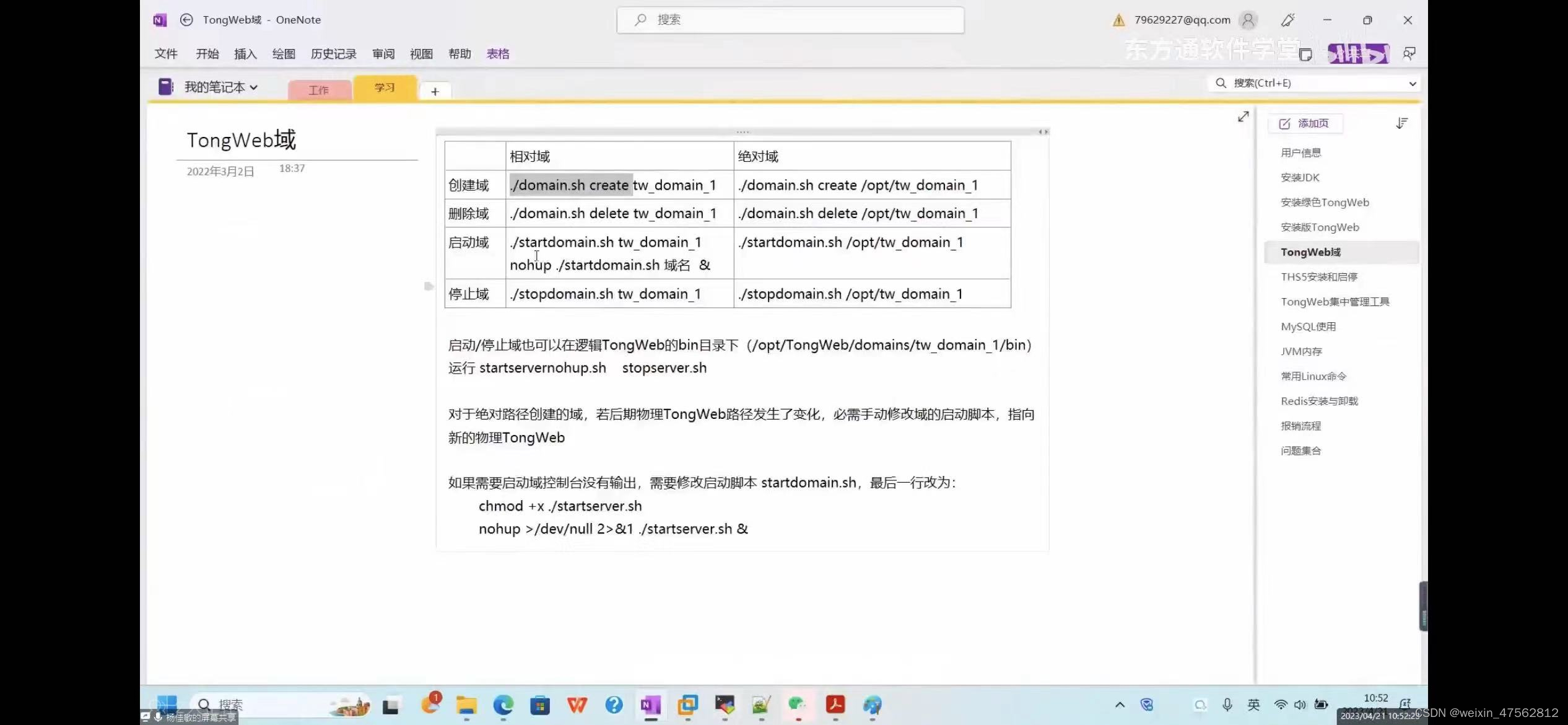Click the account profile picture icon
1568x725 pixels.
click(1248, 20)
